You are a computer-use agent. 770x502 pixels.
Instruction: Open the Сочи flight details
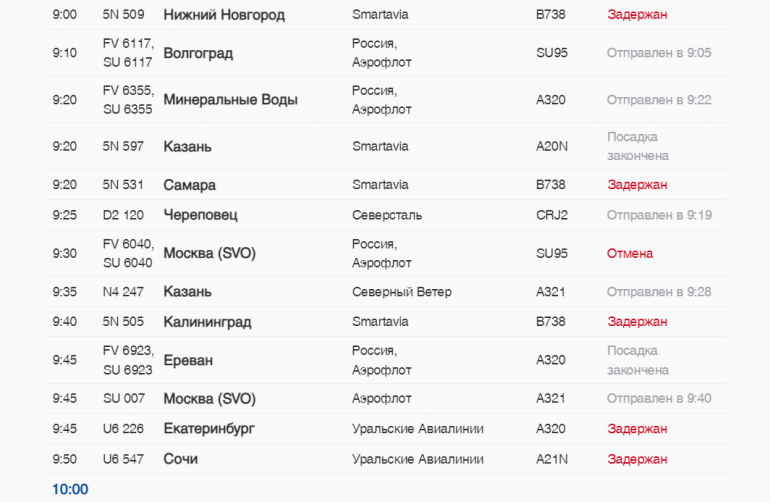180,459
